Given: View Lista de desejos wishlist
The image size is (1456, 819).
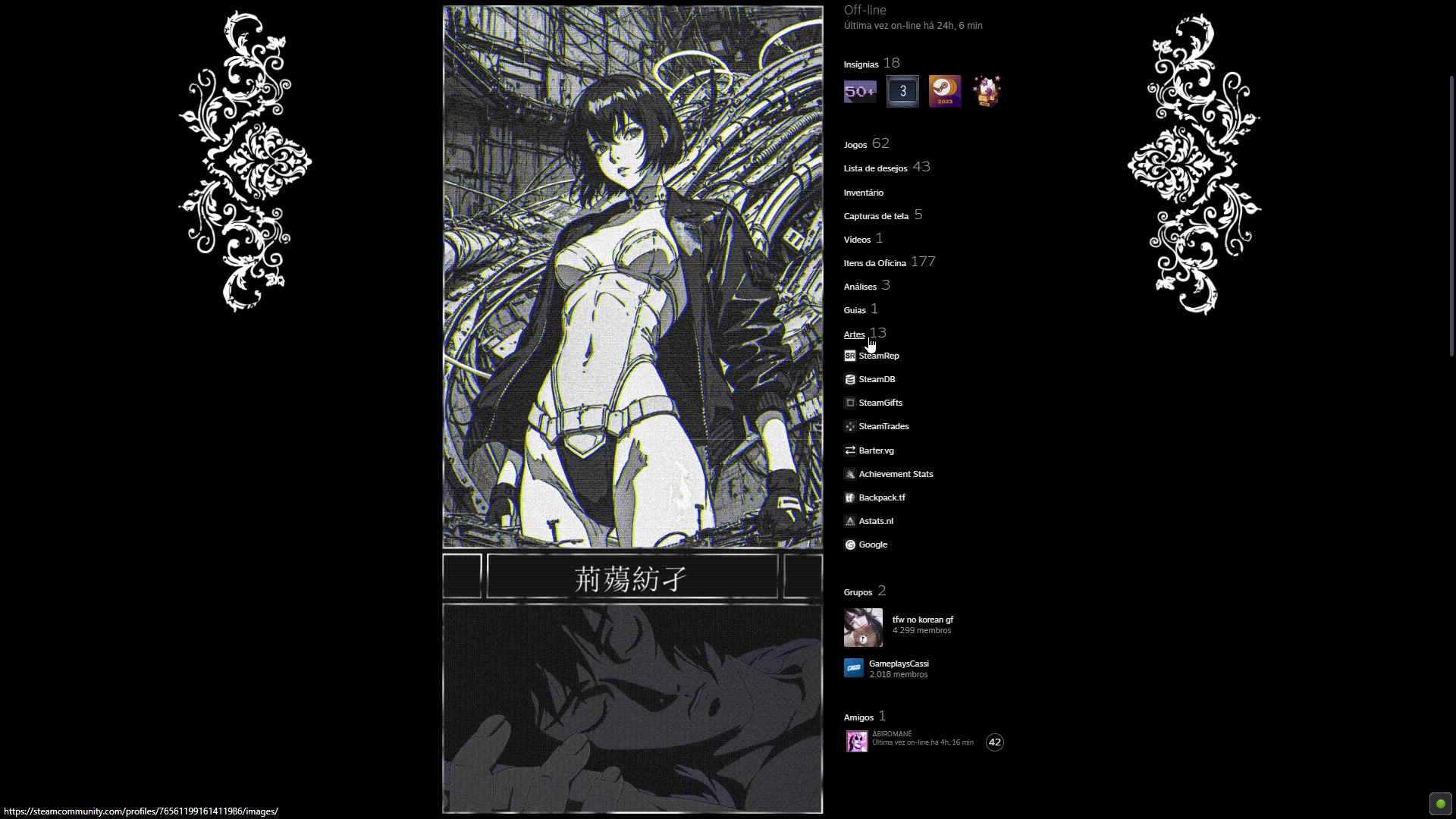Looking at the screenshot, I should (x=875, y=168).
